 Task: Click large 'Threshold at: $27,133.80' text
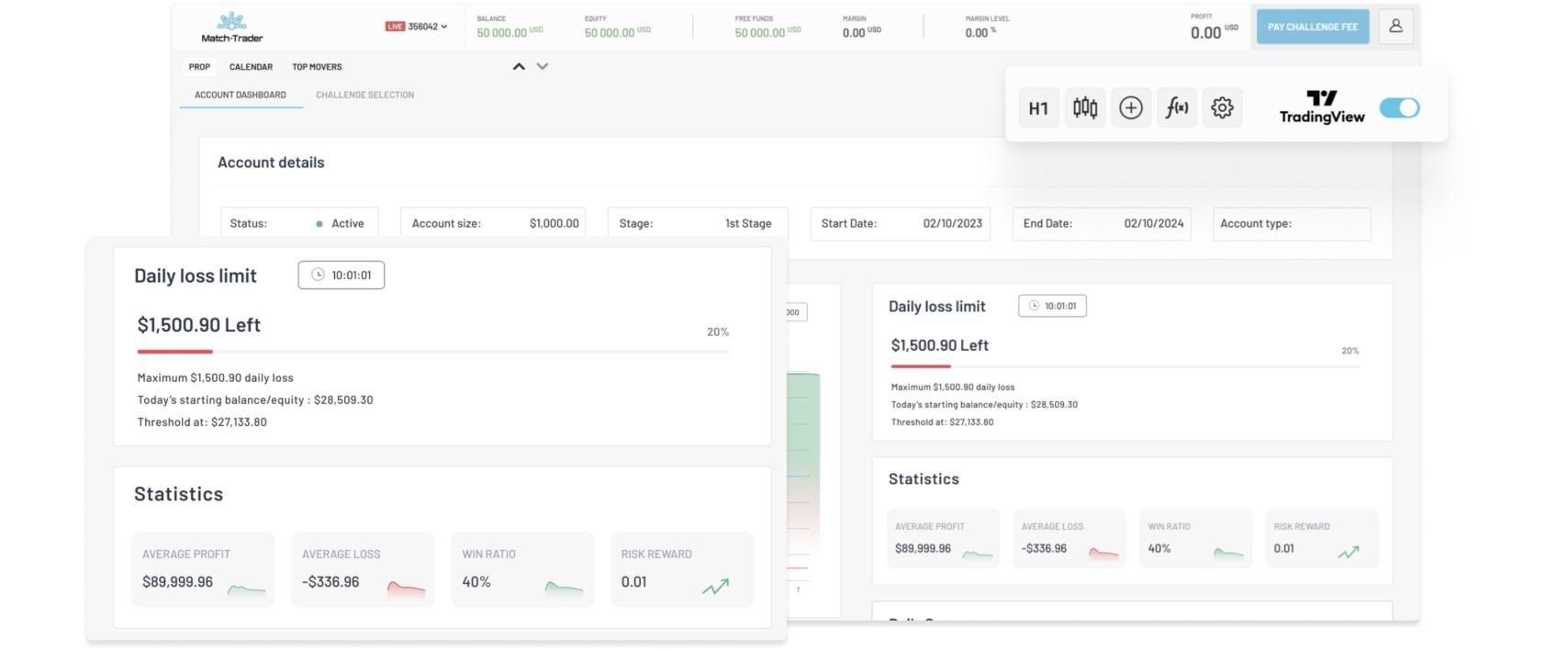[202, 422]
